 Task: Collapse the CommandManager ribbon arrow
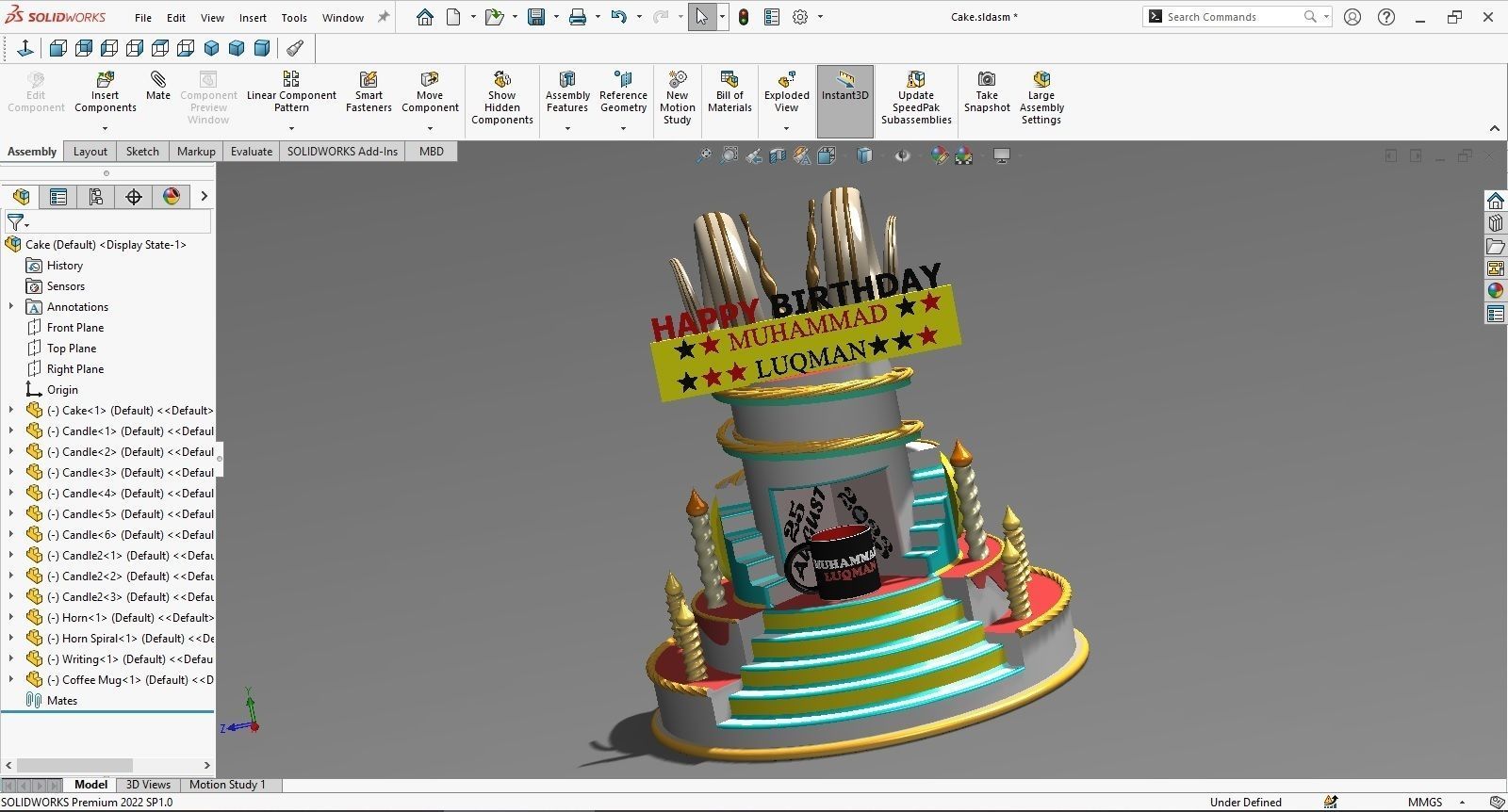click(x=1495, y=128)
